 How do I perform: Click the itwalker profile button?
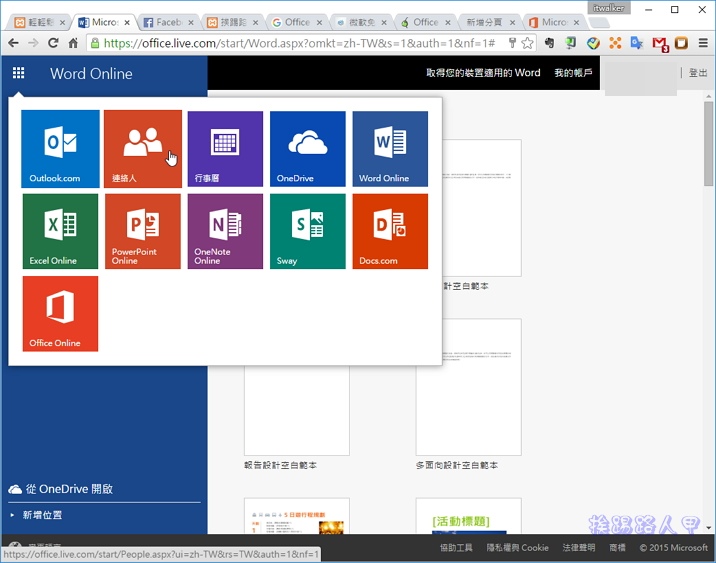(608, 8)
